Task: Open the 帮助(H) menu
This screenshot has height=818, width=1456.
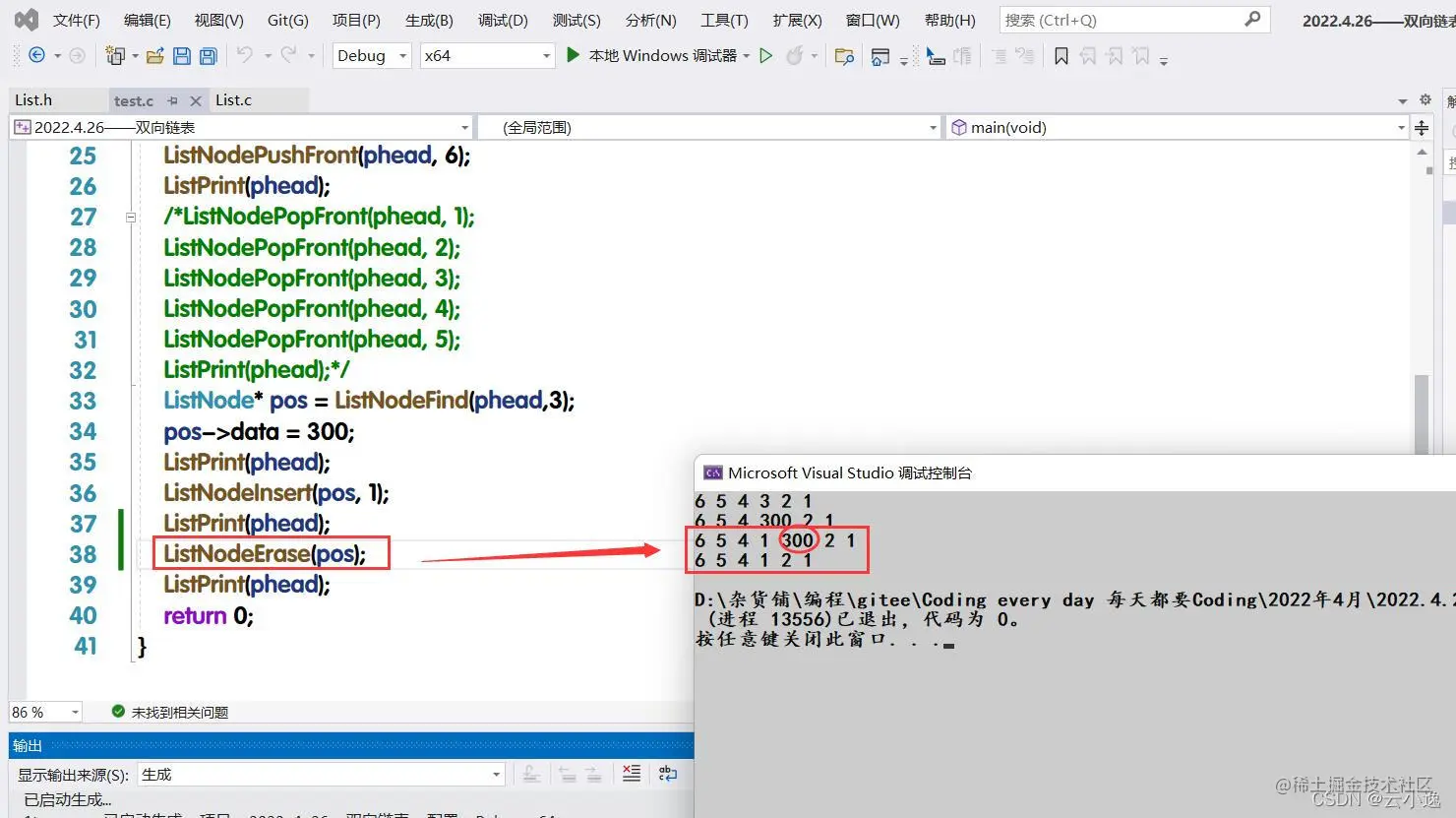Action: (x=950, y=20)
